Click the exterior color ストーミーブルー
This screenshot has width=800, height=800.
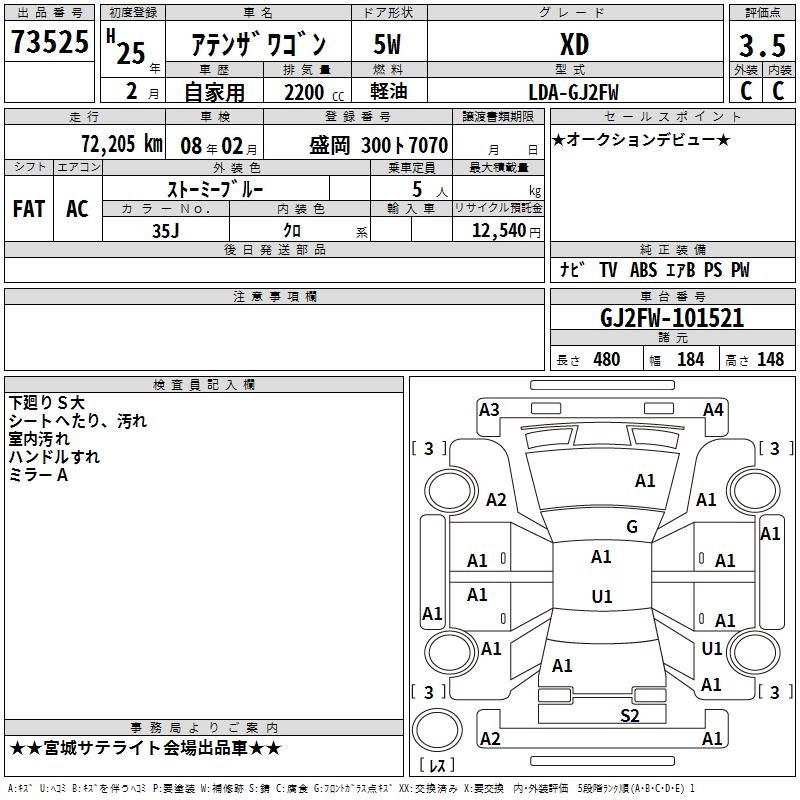click(x=214, y=189)
